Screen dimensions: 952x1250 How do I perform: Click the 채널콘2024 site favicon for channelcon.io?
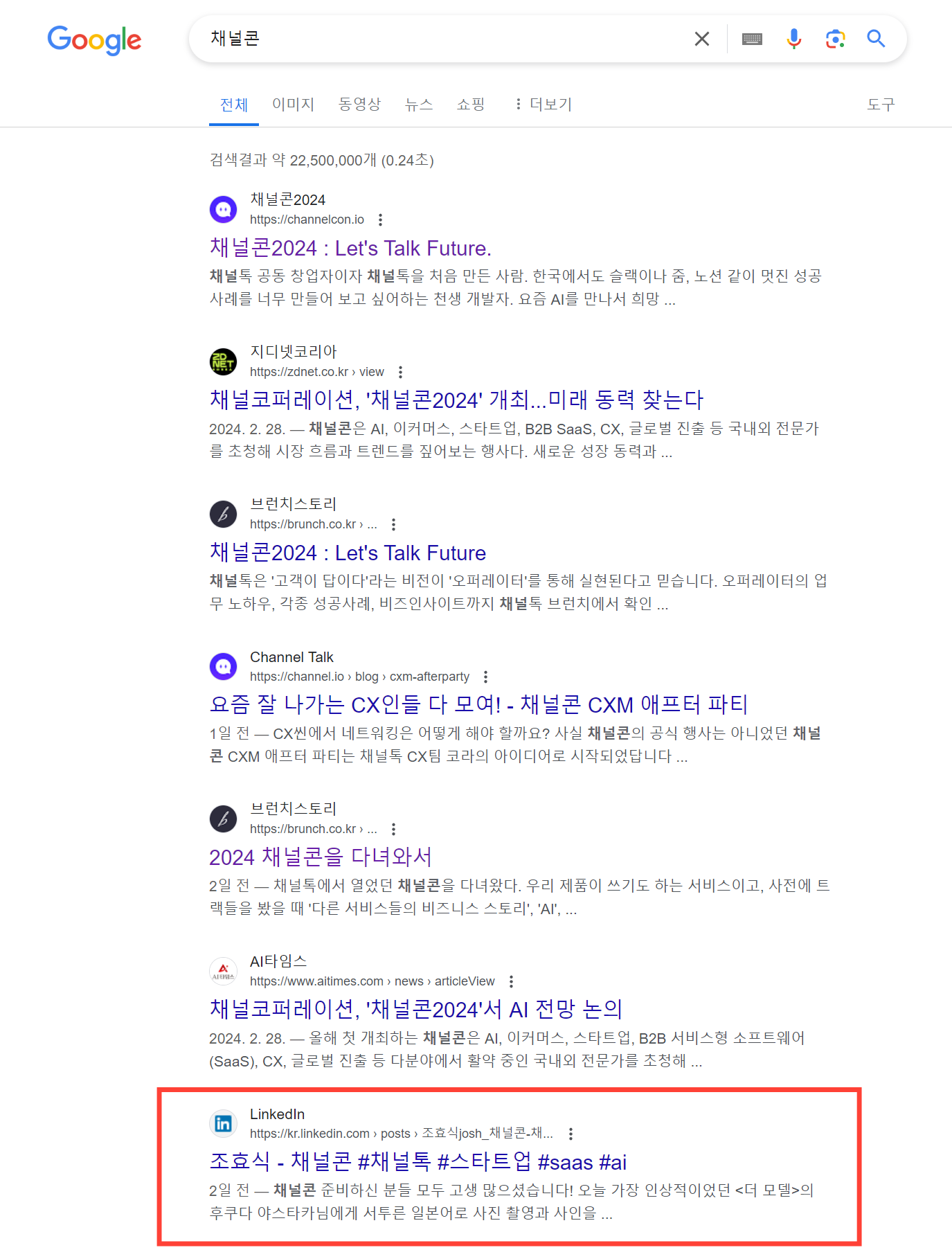click(223, 209)
